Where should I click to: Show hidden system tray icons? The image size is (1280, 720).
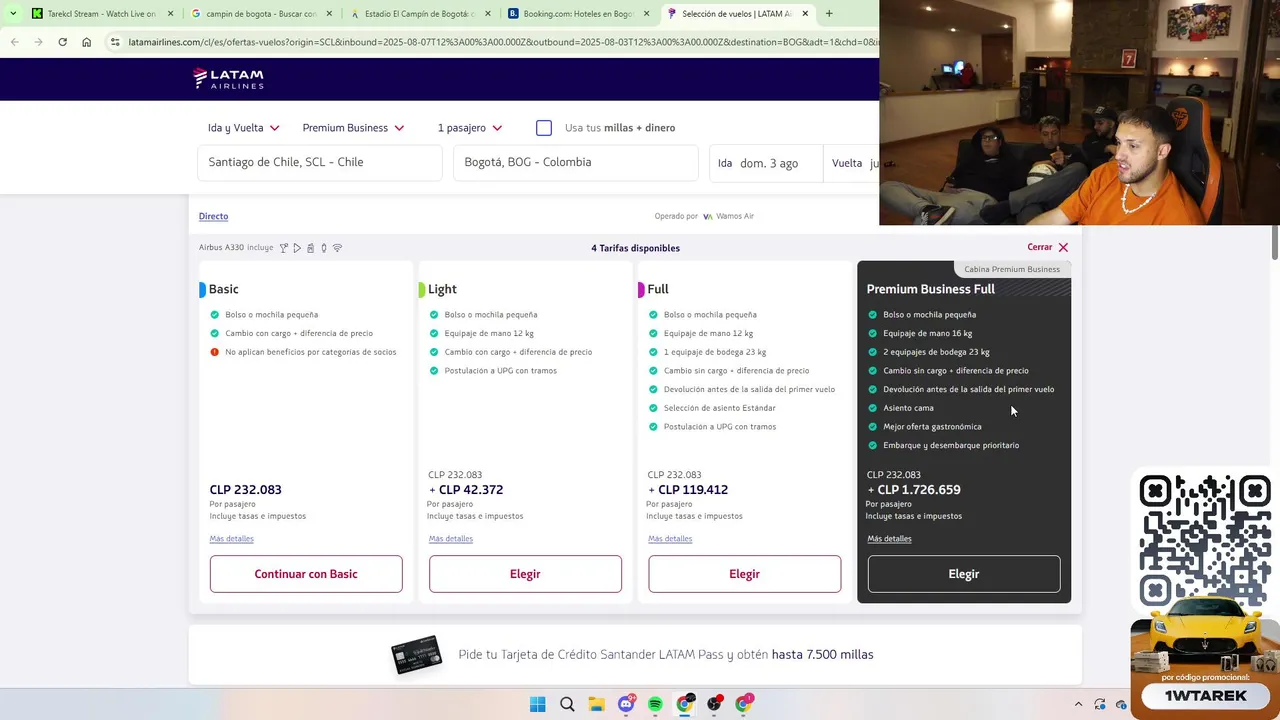1078,704
